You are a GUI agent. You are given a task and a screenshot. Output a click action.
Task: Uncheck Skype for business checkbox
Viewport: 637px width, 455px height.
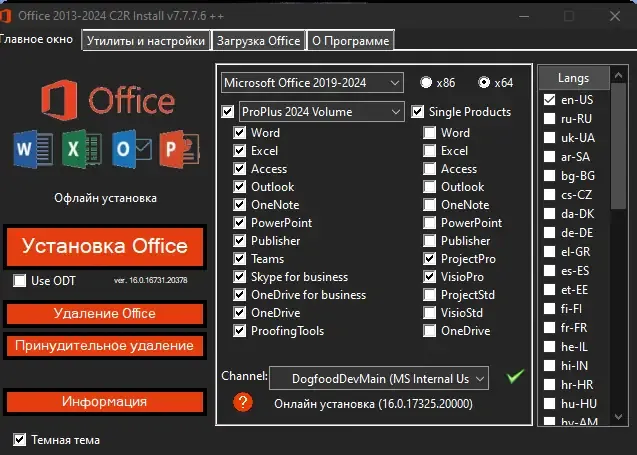240,277
